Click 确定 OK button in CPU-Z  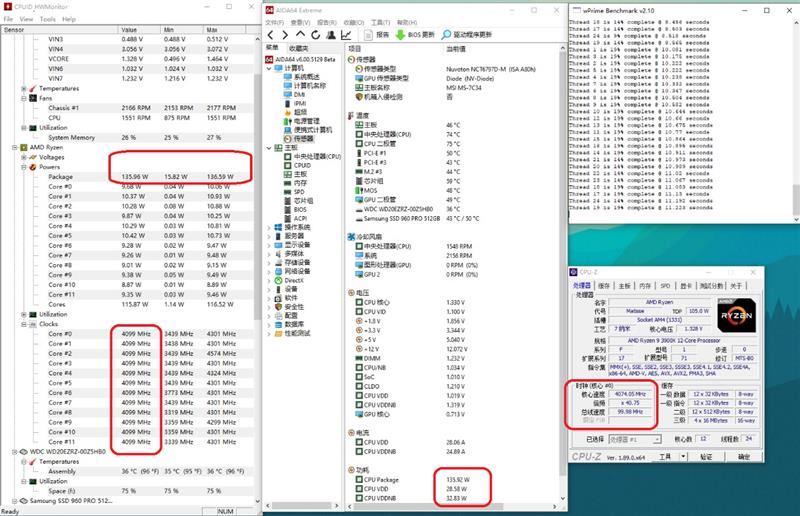(744, 456)
